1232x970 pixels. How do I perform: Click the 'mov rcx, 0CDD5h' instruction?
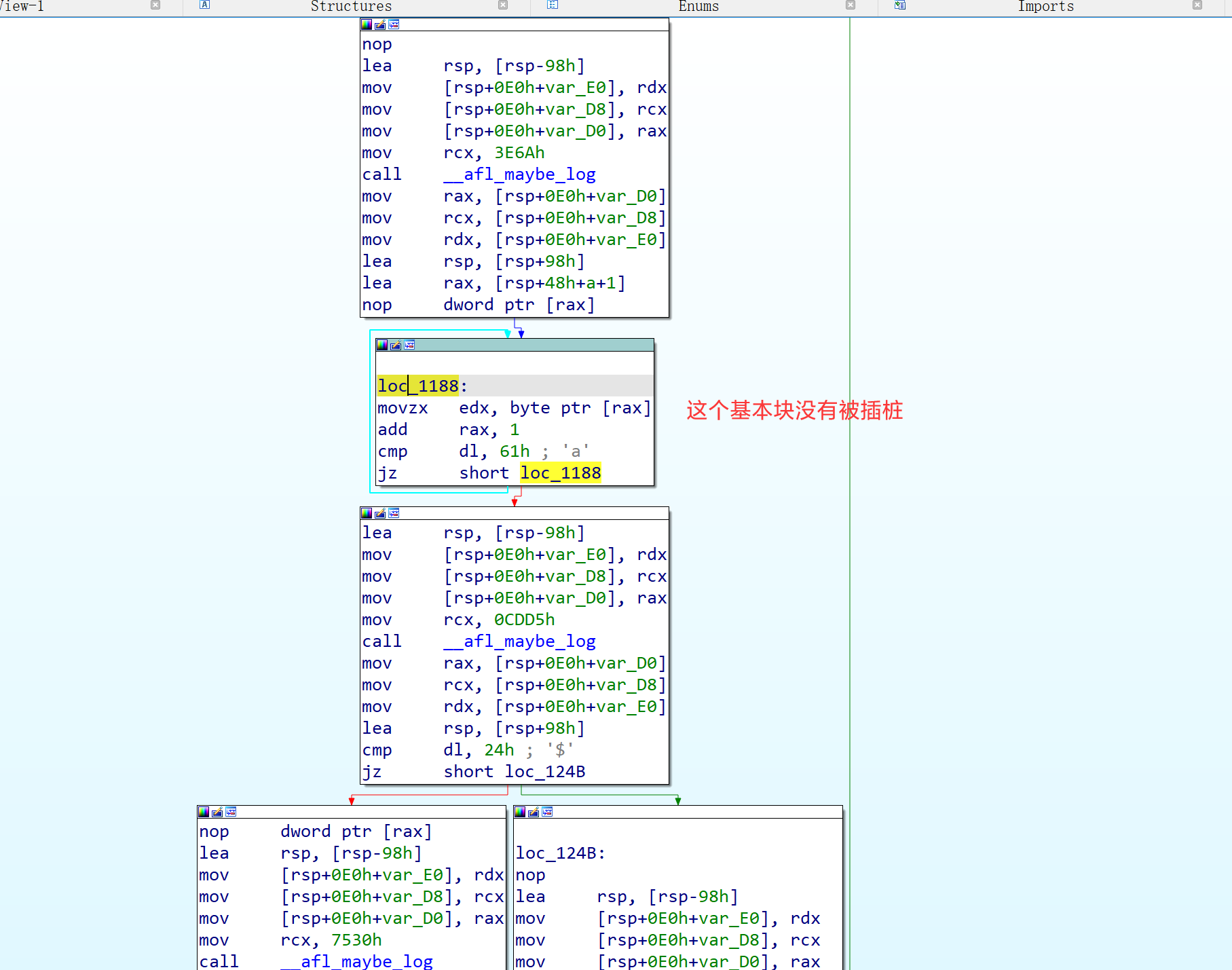coord(459,620)
